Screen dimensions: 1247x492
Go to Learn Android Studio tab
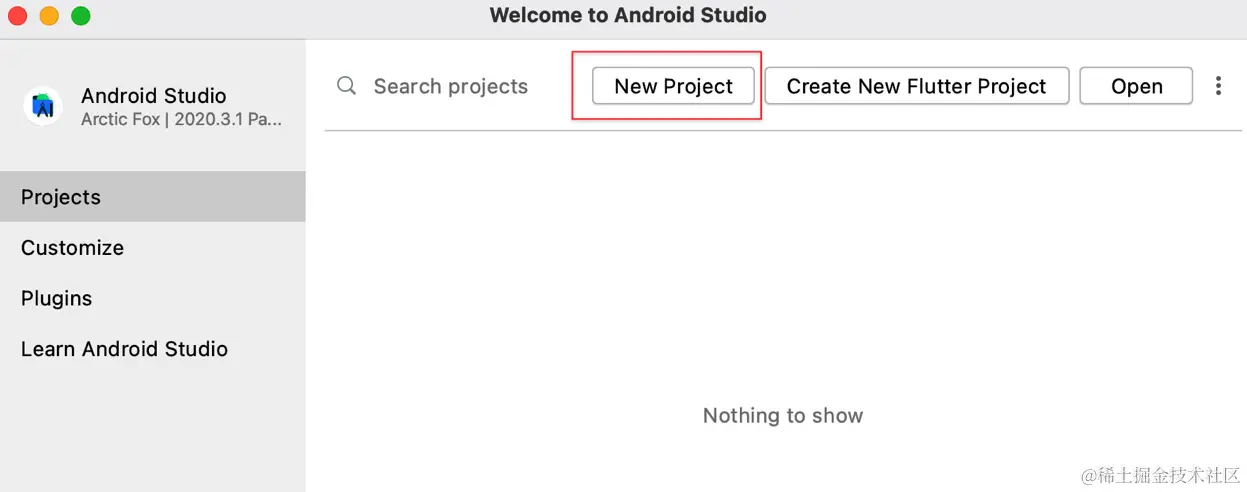point(153,349)
